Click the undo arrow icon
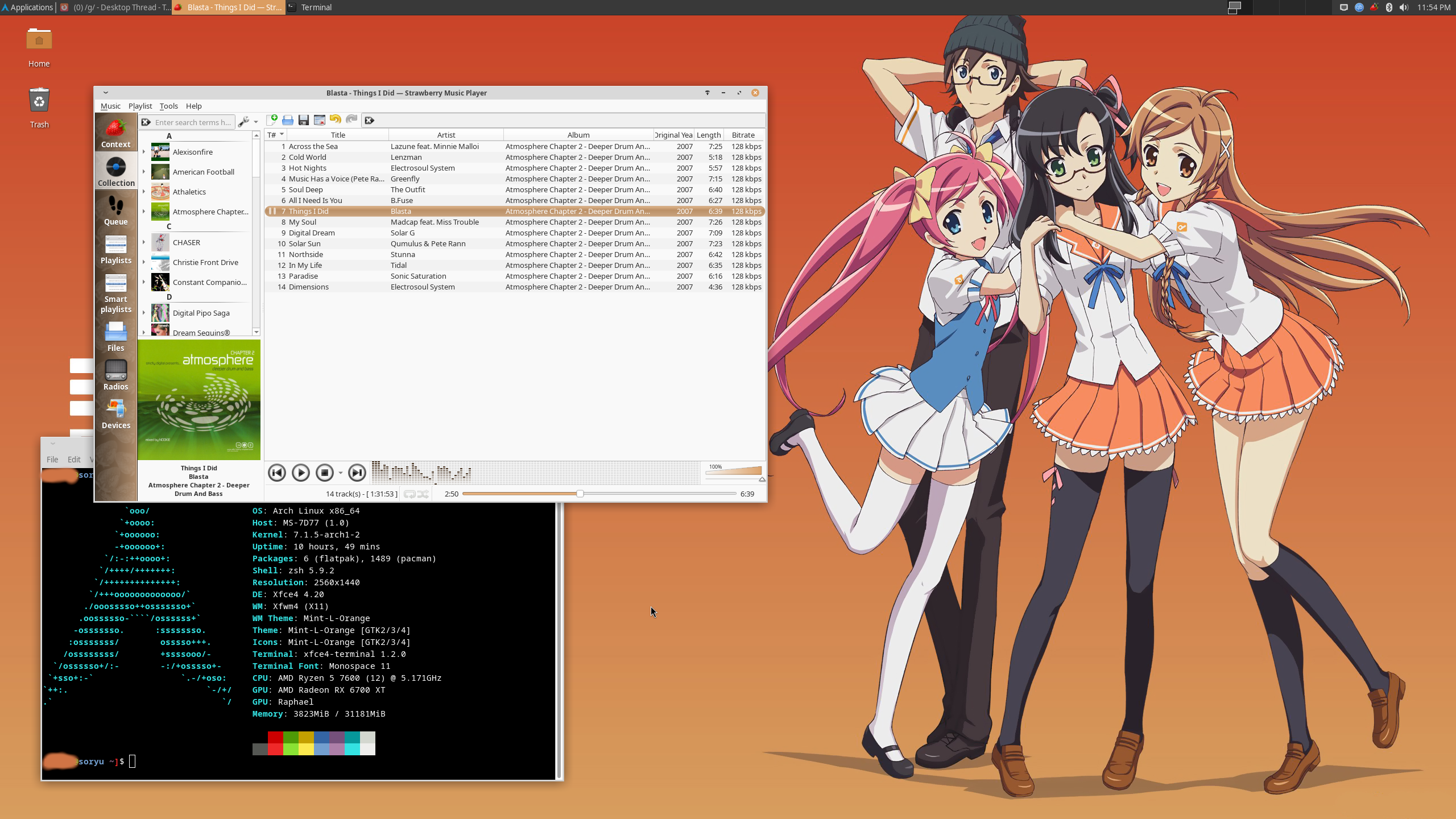 pyautogui.click(x=336, y=119)
